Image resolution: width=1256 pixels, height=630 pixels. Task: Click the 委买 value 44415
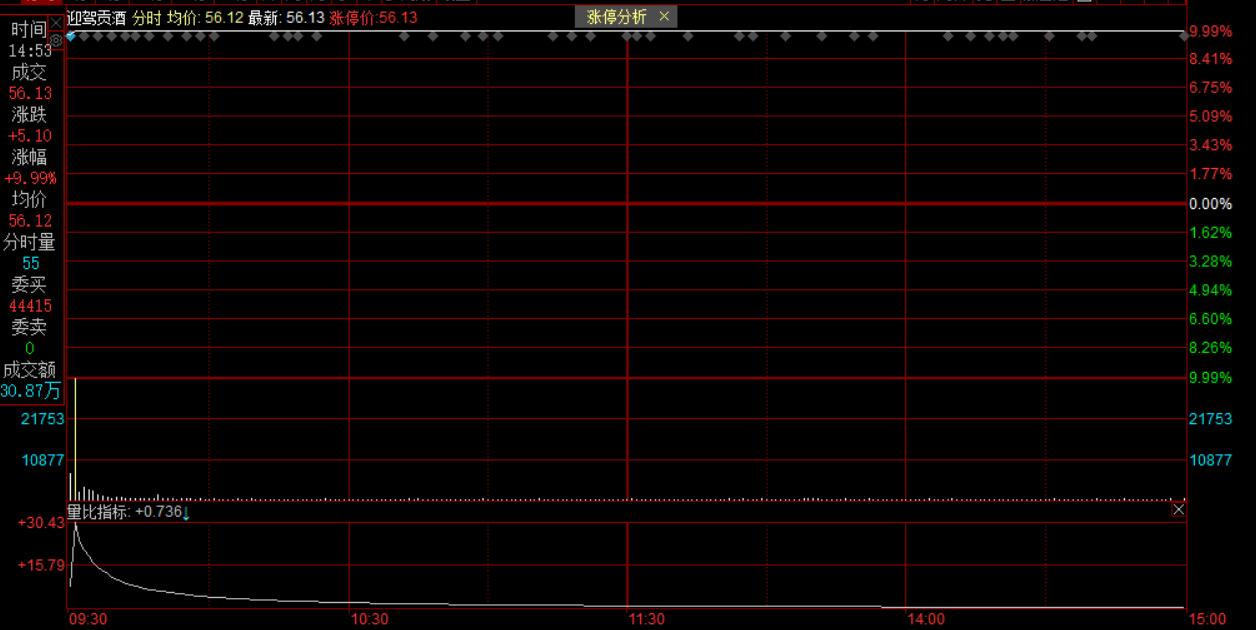point(29,304)
